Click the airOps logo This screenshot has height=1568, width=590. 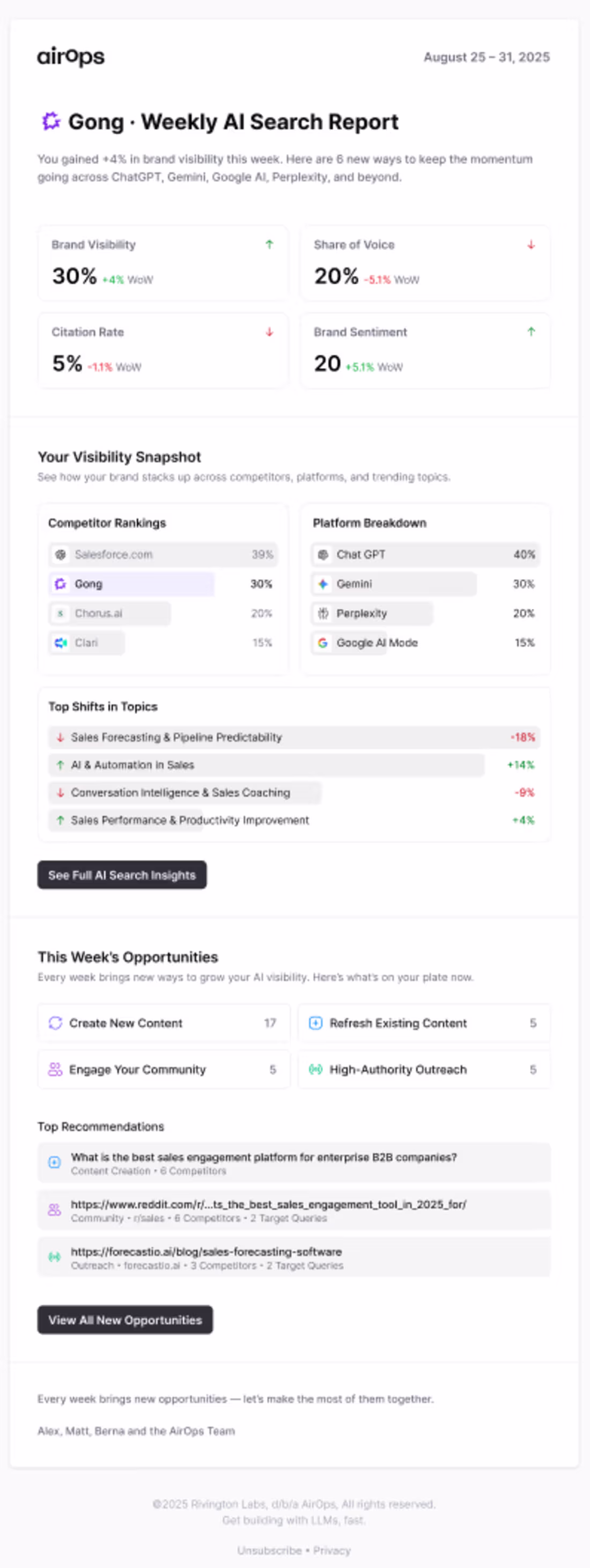[x=70, y=57]
